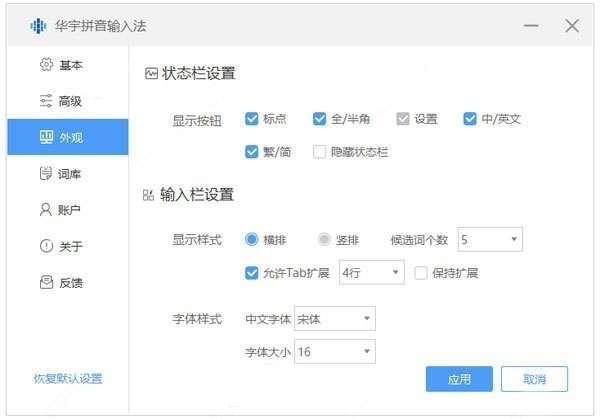Select the 横排 radio button

point(251,240)
